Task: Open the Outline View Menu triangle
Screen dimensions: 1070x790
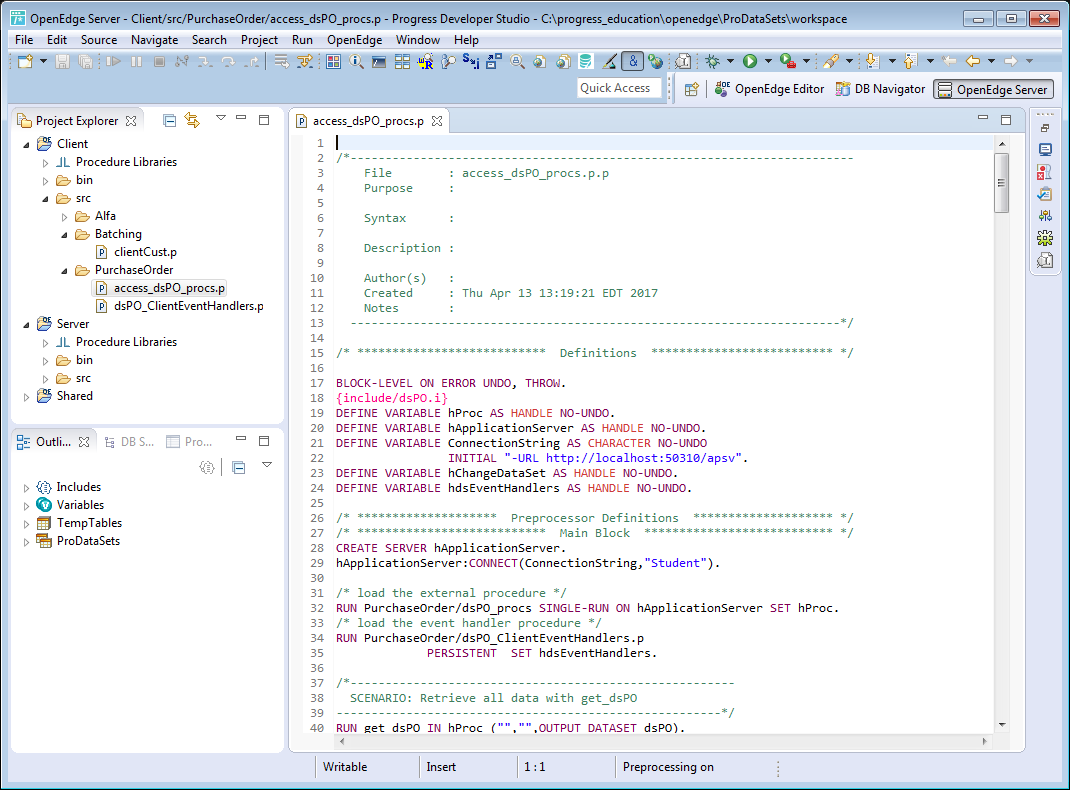Action: click(267, 465)
